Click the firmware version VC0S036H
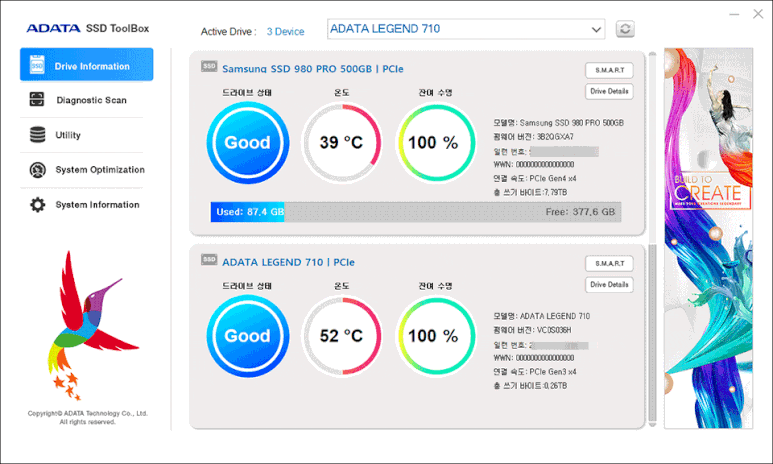773x464 pixels. 554,330
